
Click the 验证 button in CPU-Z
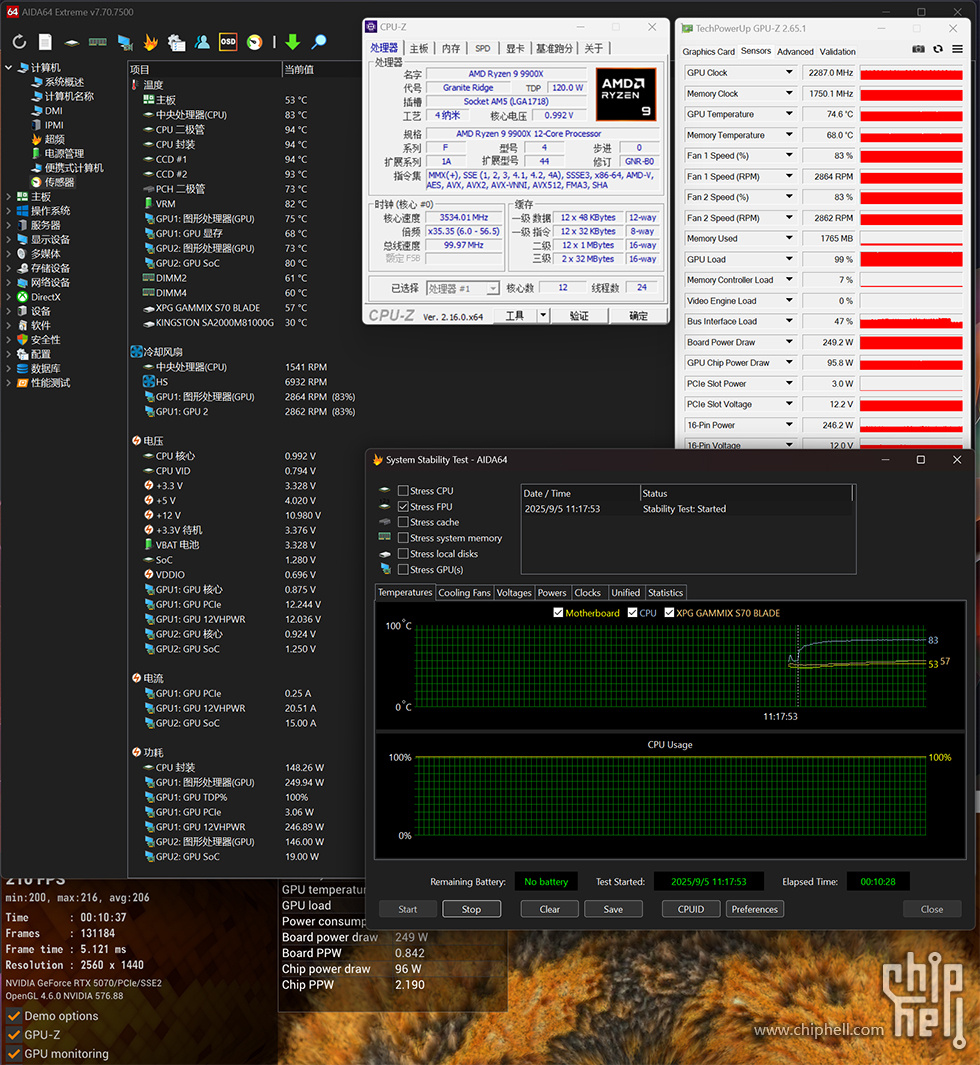pyautogui.click(x=579, y=316)
